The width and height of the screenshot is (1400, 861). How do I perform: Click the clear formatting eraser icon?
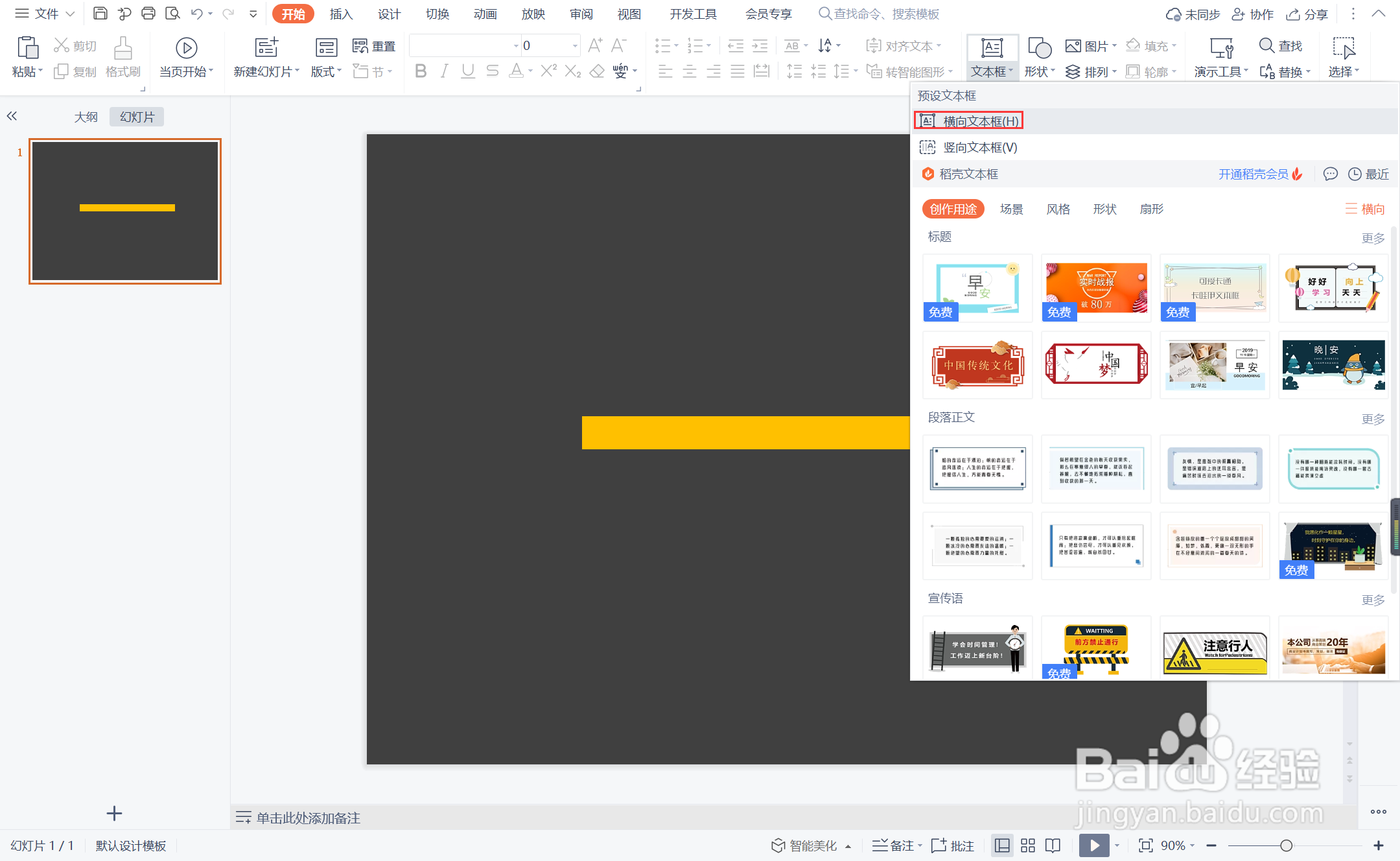pos(597,71)
